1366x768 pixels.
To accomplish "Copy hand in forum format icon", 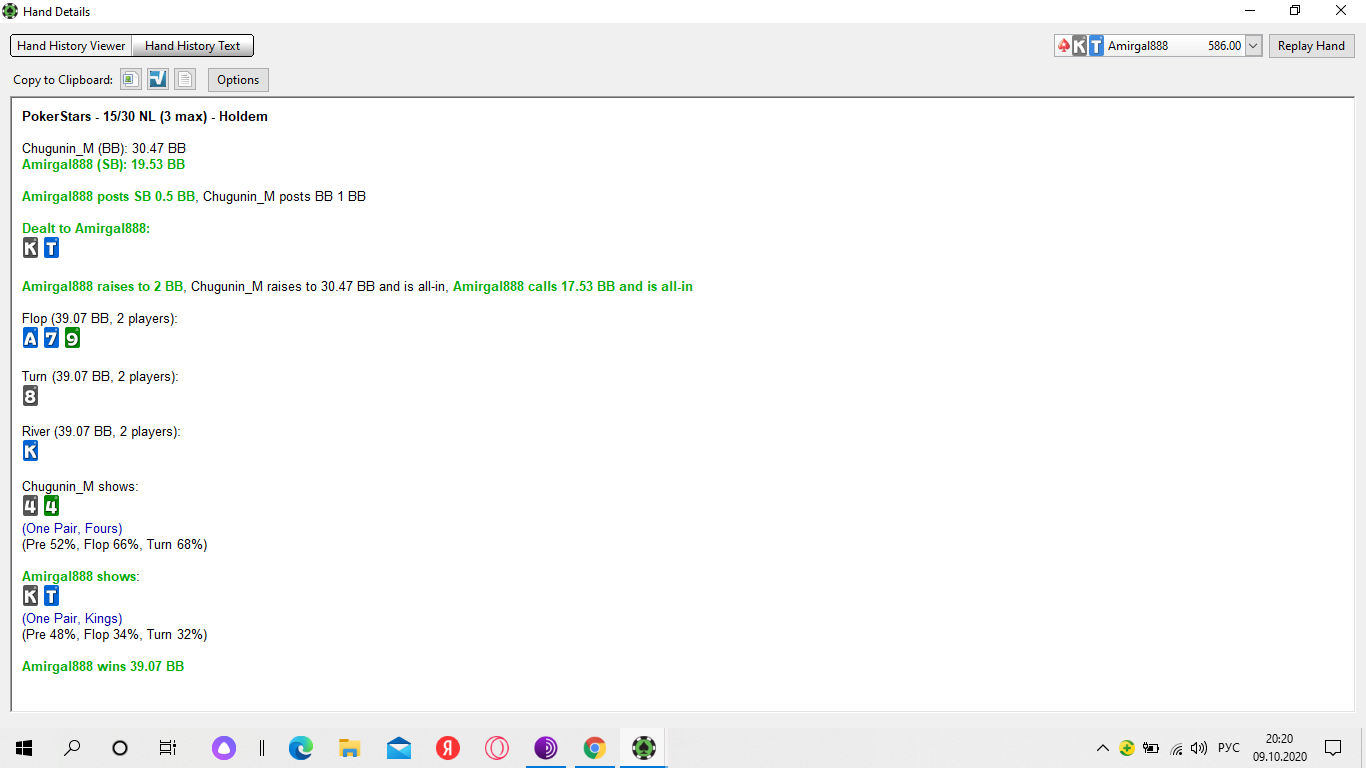I will click(158, 79).
